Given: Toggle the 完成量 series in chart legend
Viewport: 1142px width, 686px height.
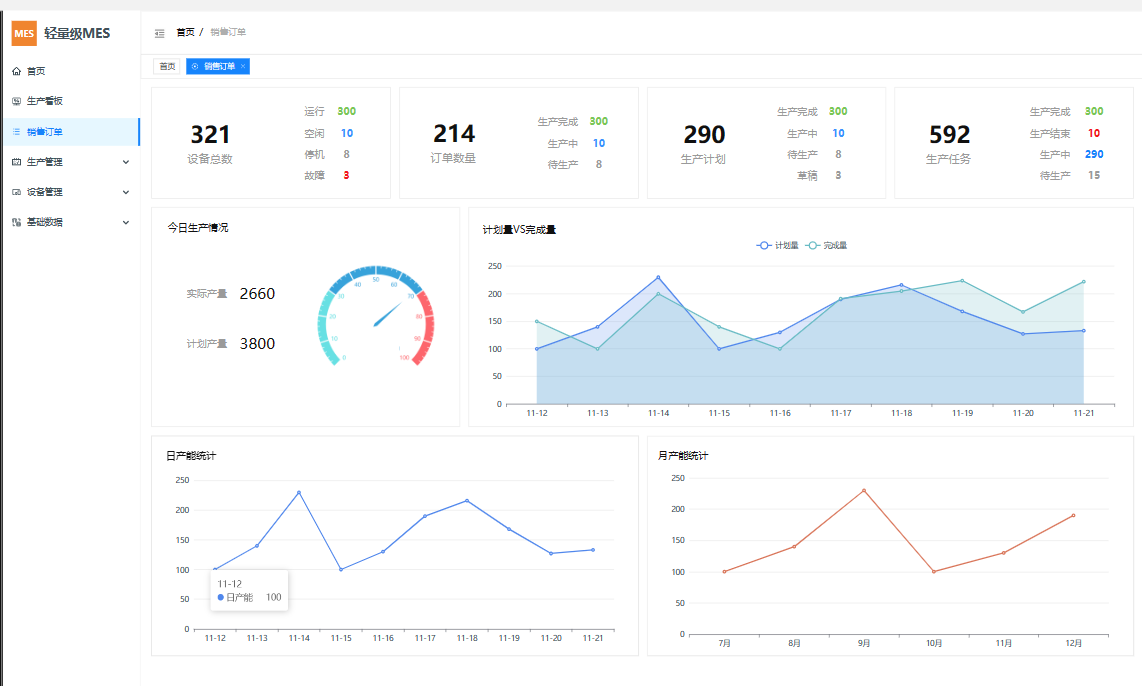Looking at the screenshot, I should click(827, 245).
